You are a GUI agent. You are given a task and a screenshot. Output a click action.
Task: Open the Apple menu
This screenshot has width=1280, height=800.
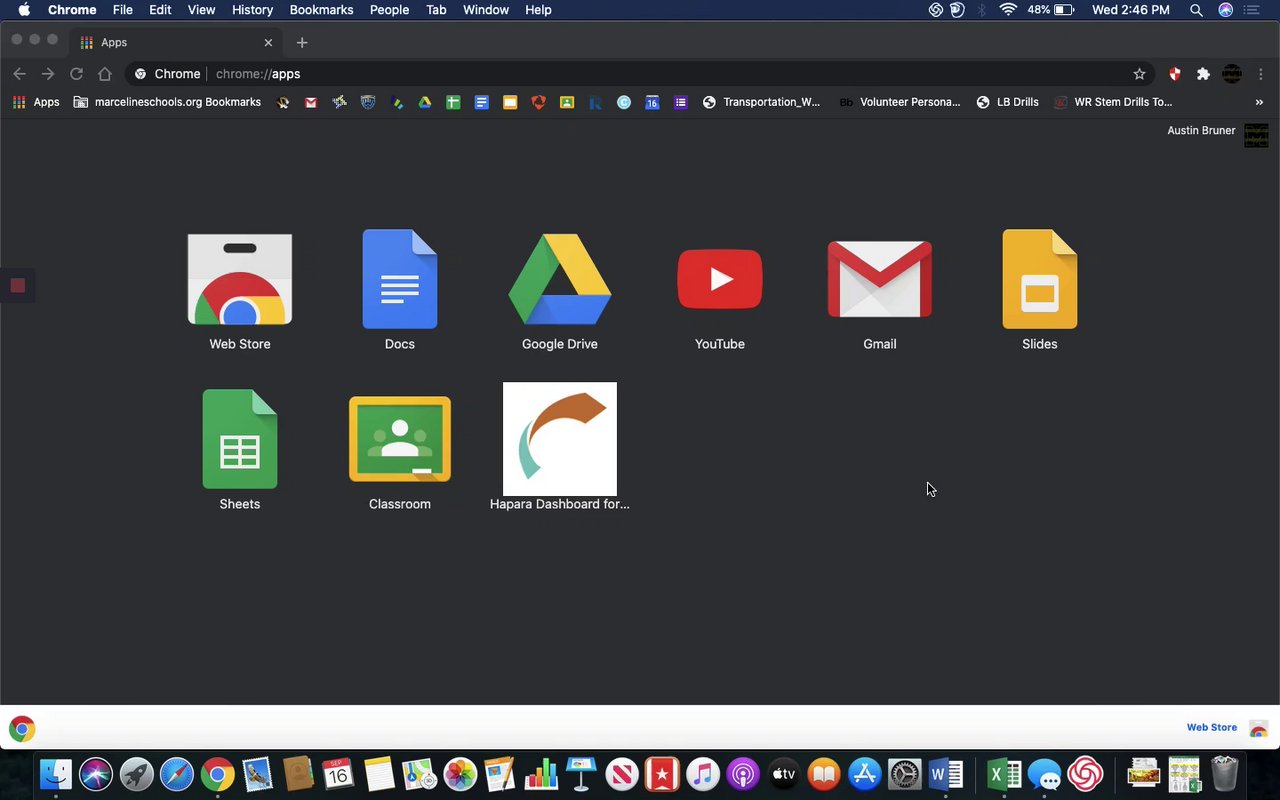click(24, 10)
